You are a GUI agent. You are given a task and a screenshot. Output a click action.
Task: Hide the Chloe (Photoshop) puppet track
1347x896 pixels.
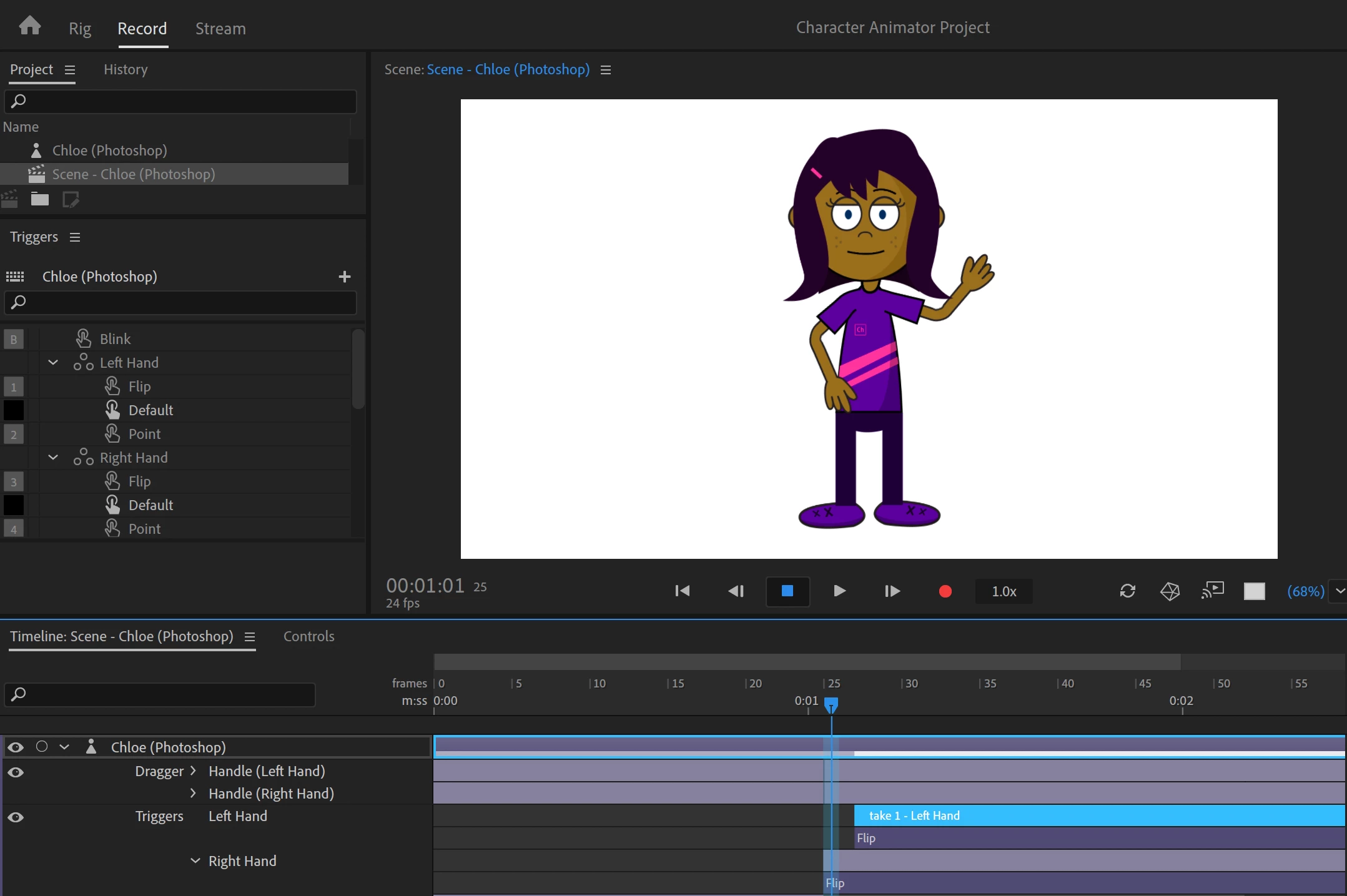(x=16, y=747)
